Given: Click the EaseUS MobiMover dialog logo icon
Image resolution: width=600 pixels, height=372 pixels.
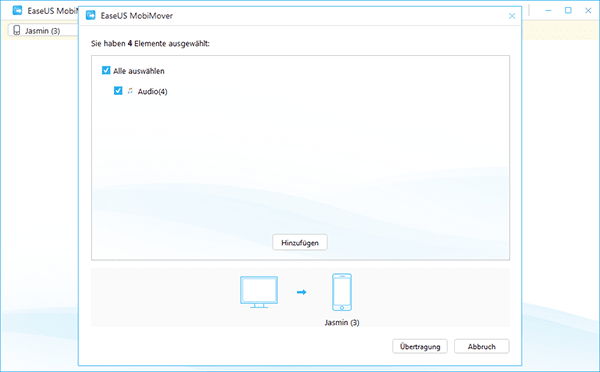Looking at the screenshot, I should pyautogui.click(x=90, y=15).
